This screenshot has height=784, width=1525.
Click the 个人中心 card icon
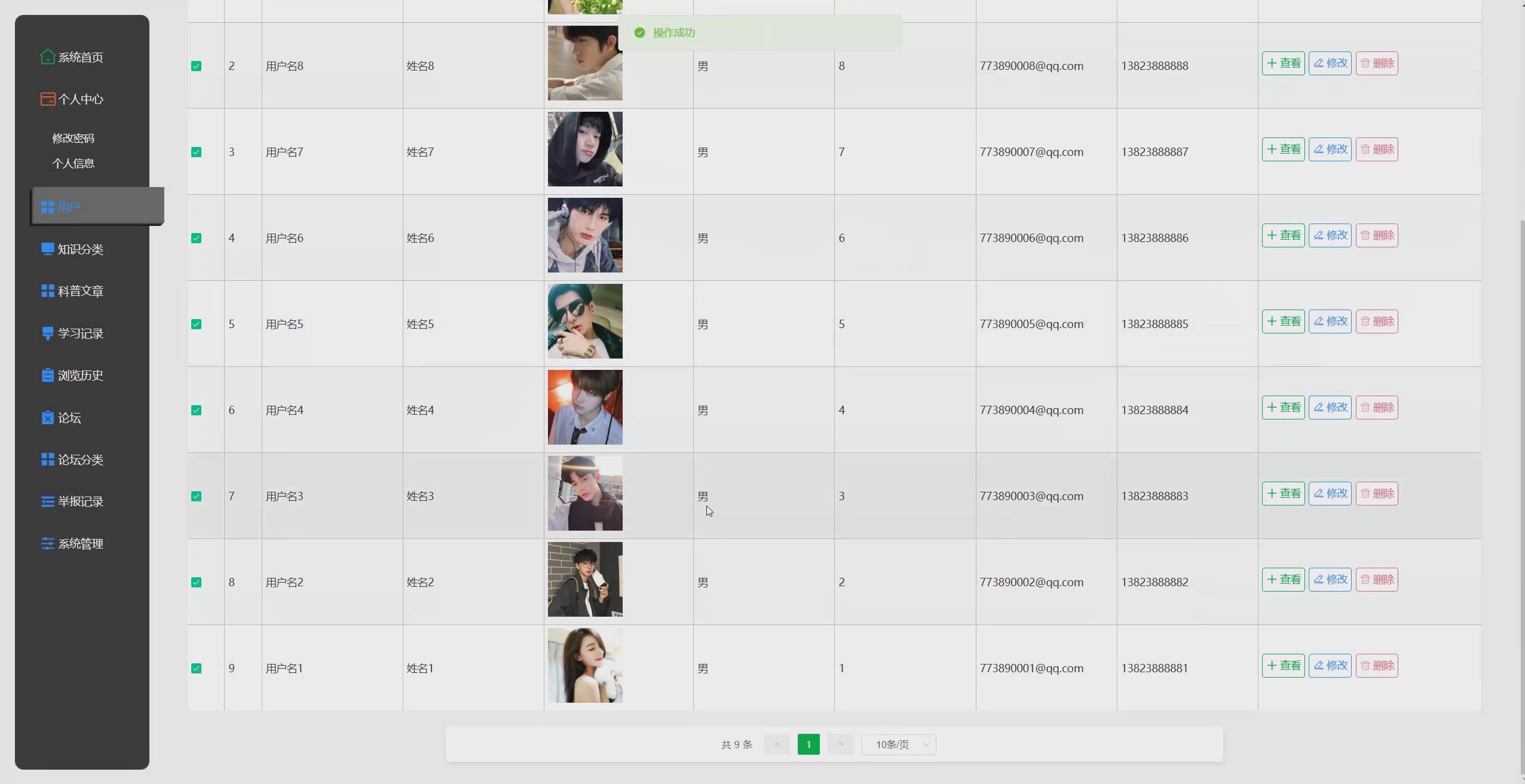(47, 99)
